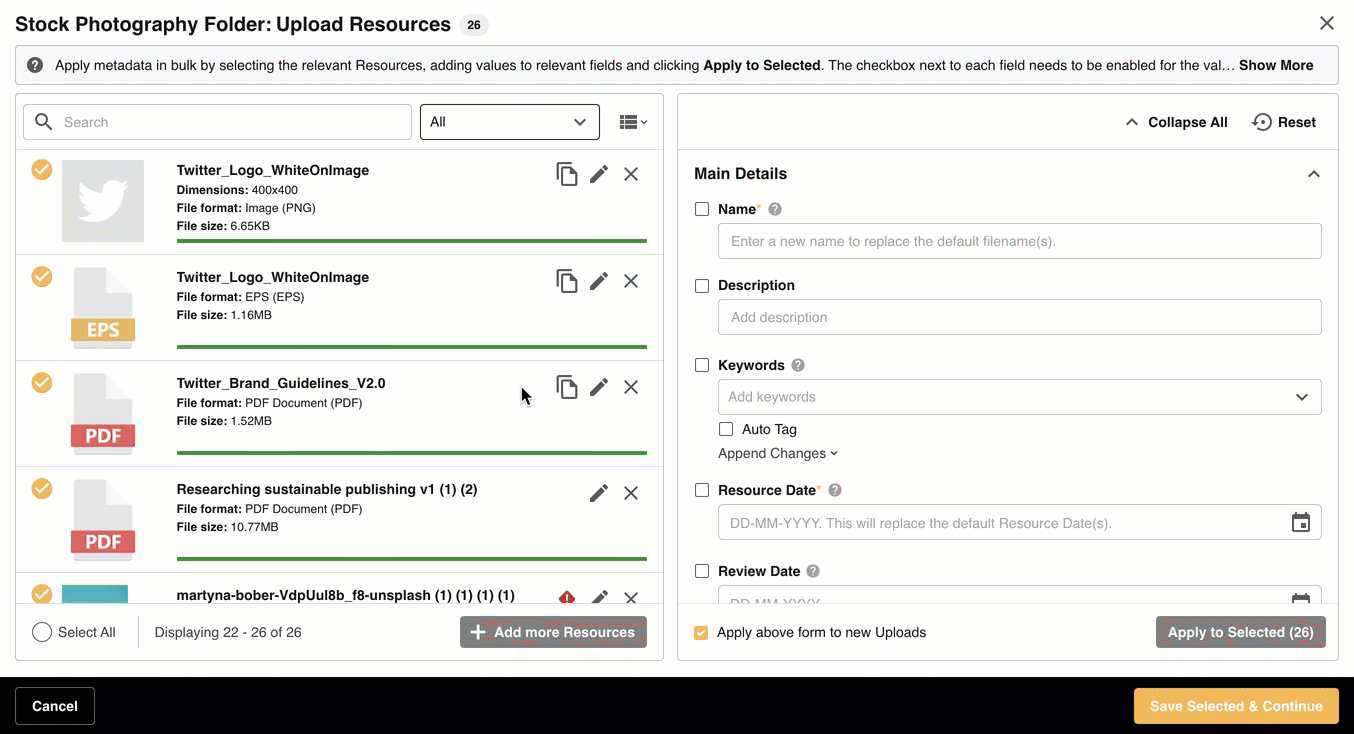Uncheck Apply above form to new Uploads

[701, 633]
